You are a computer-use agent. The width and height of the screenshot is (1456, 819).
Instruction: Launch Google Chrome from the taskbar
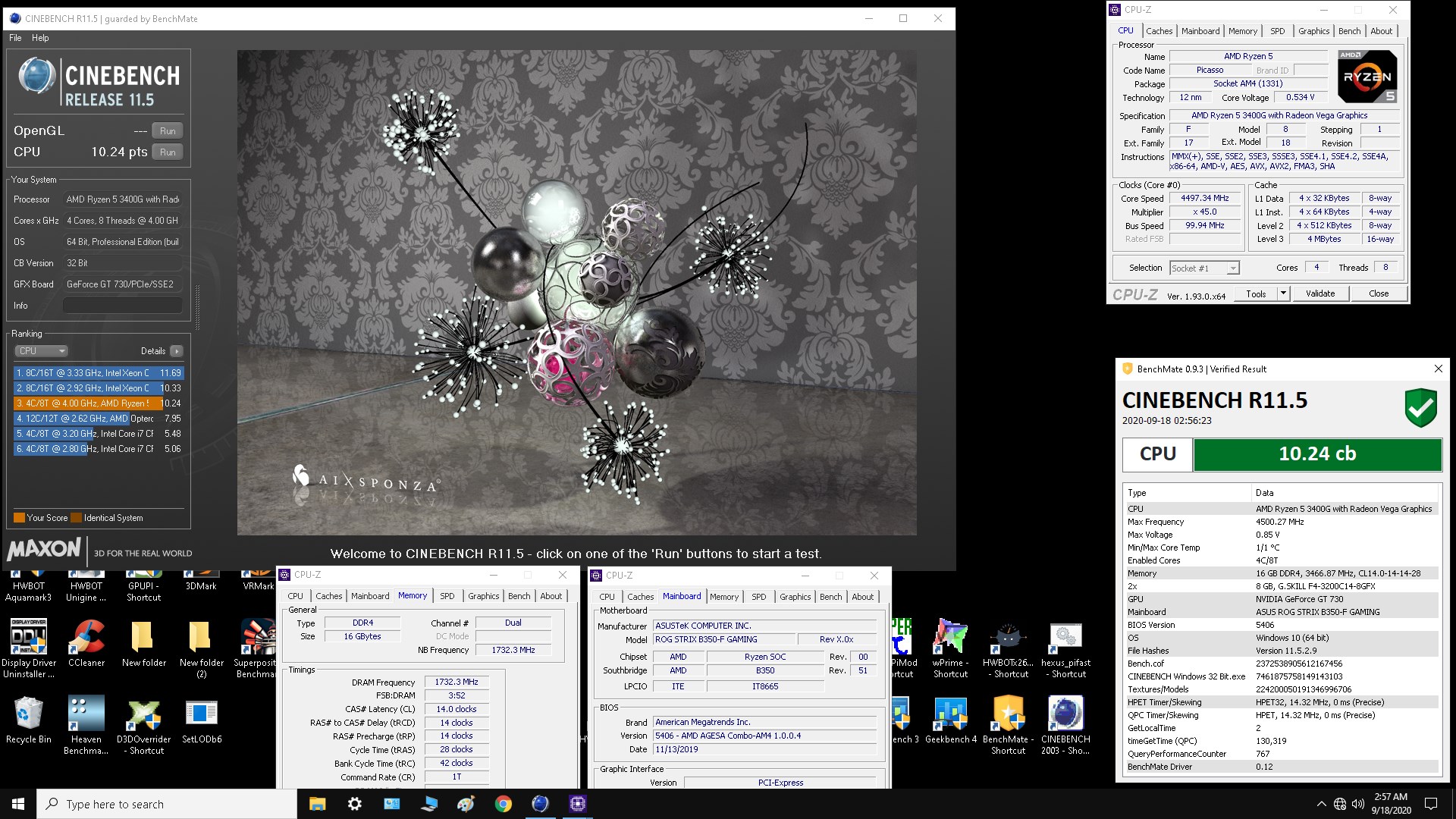[x=504, y=804]
